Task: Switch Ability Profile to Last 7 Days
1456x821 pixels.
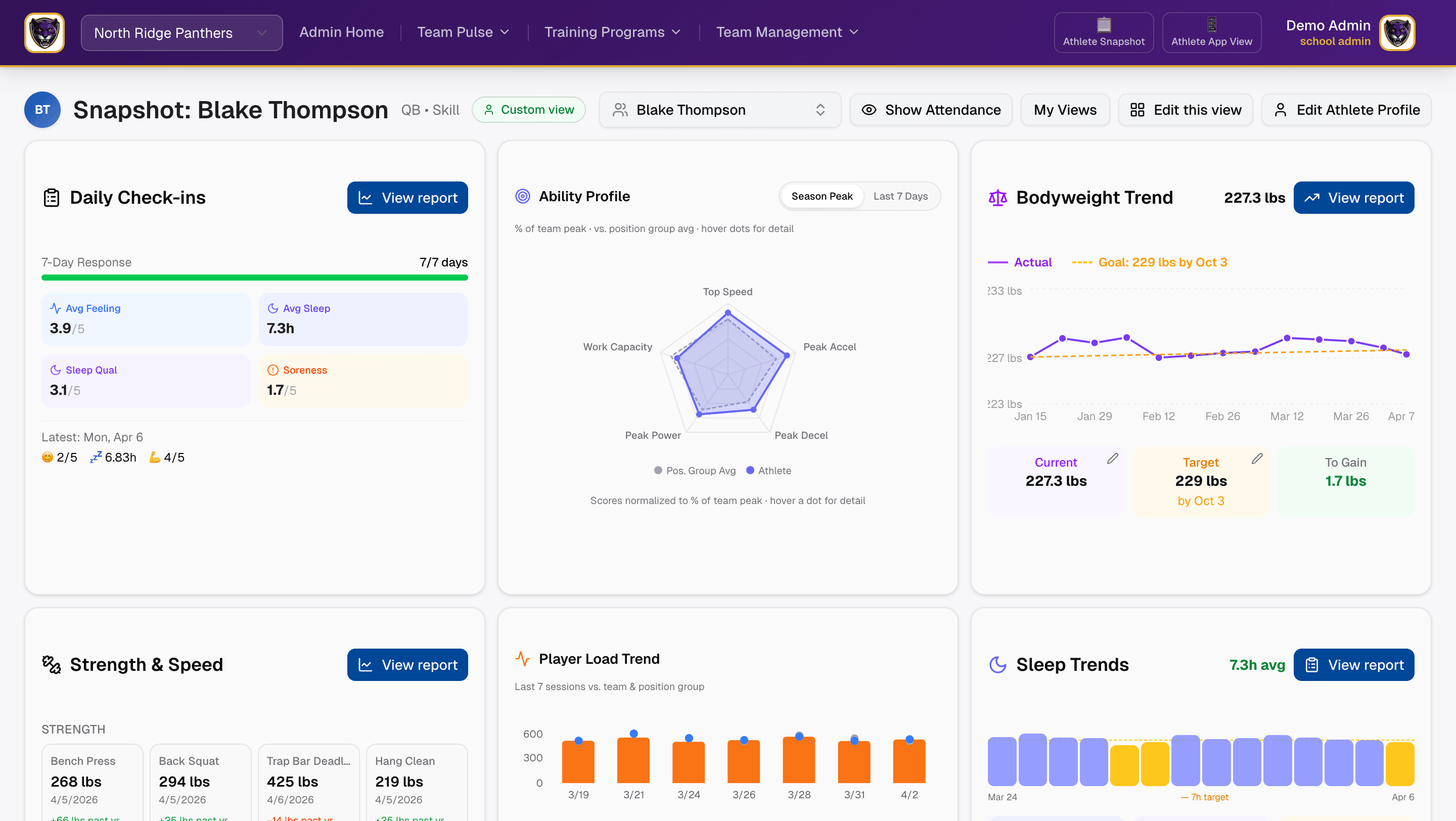Action: pyautogui.click(x=900, y=196)
